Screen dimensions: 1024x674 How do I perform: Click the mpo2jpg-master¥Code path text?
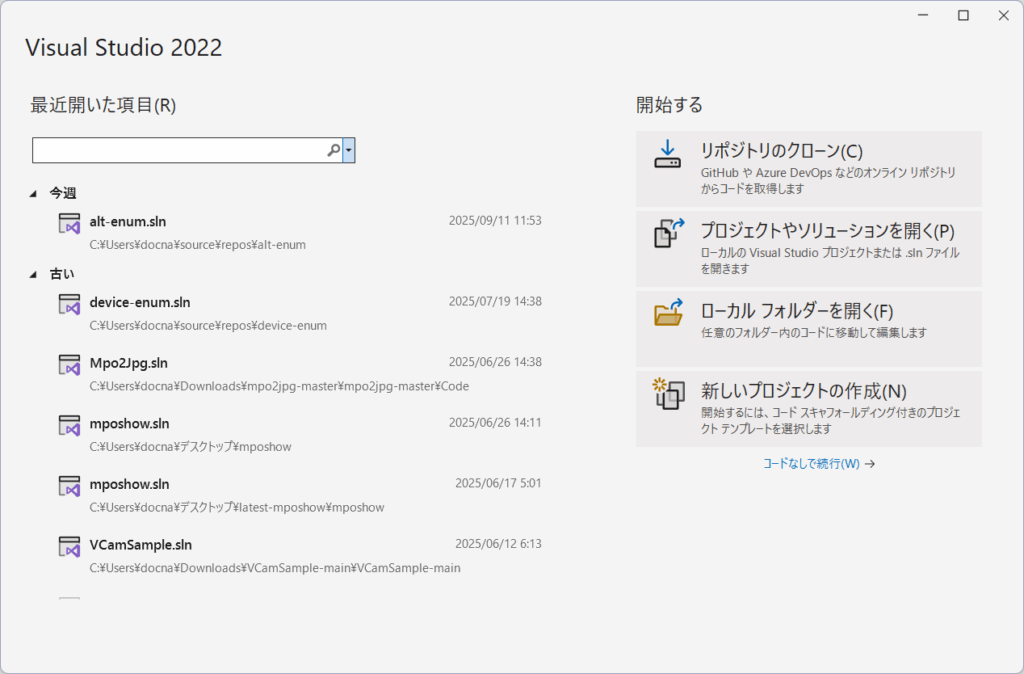(279, 386)
